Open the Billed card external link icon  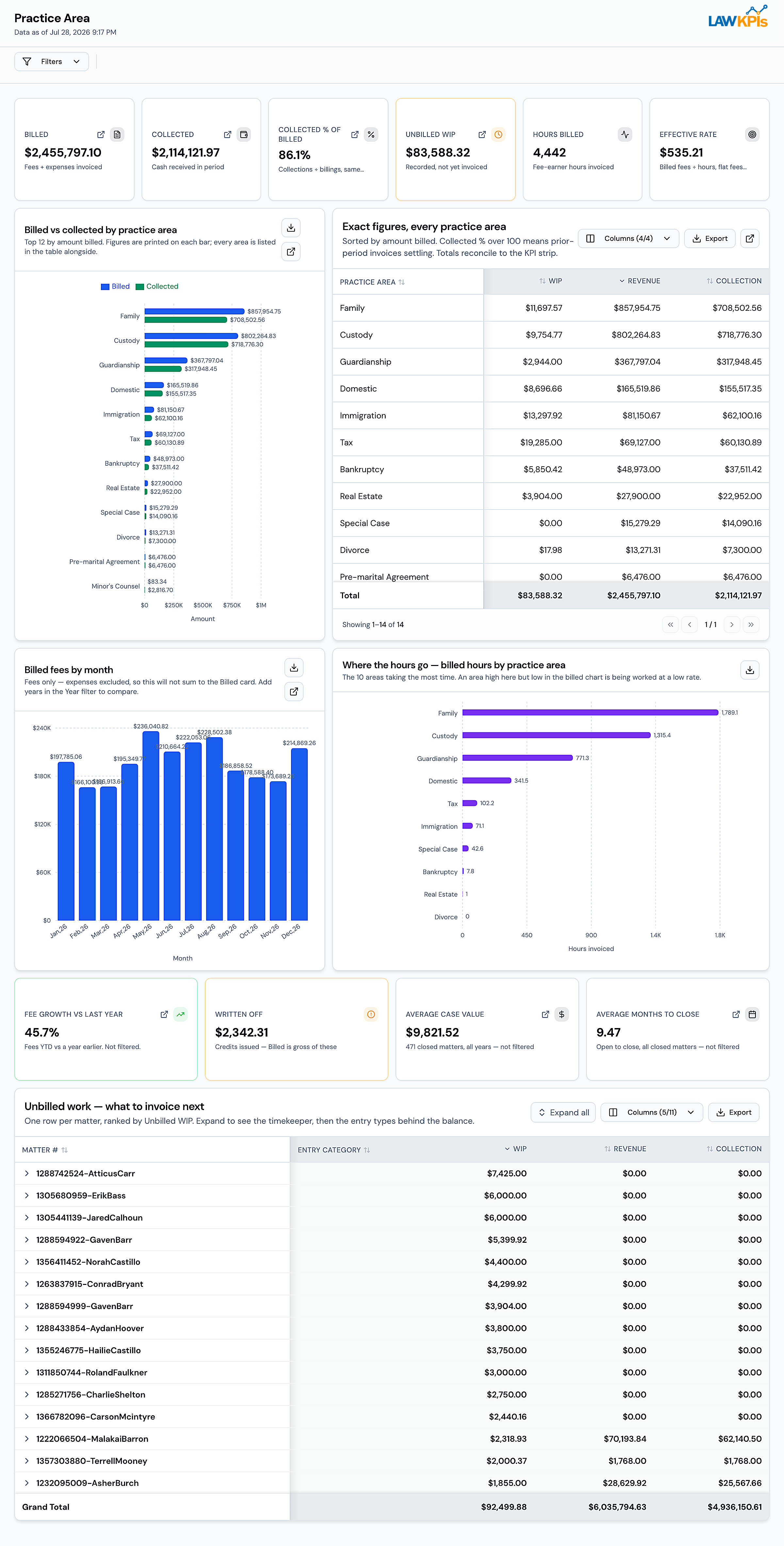[101, 134]
